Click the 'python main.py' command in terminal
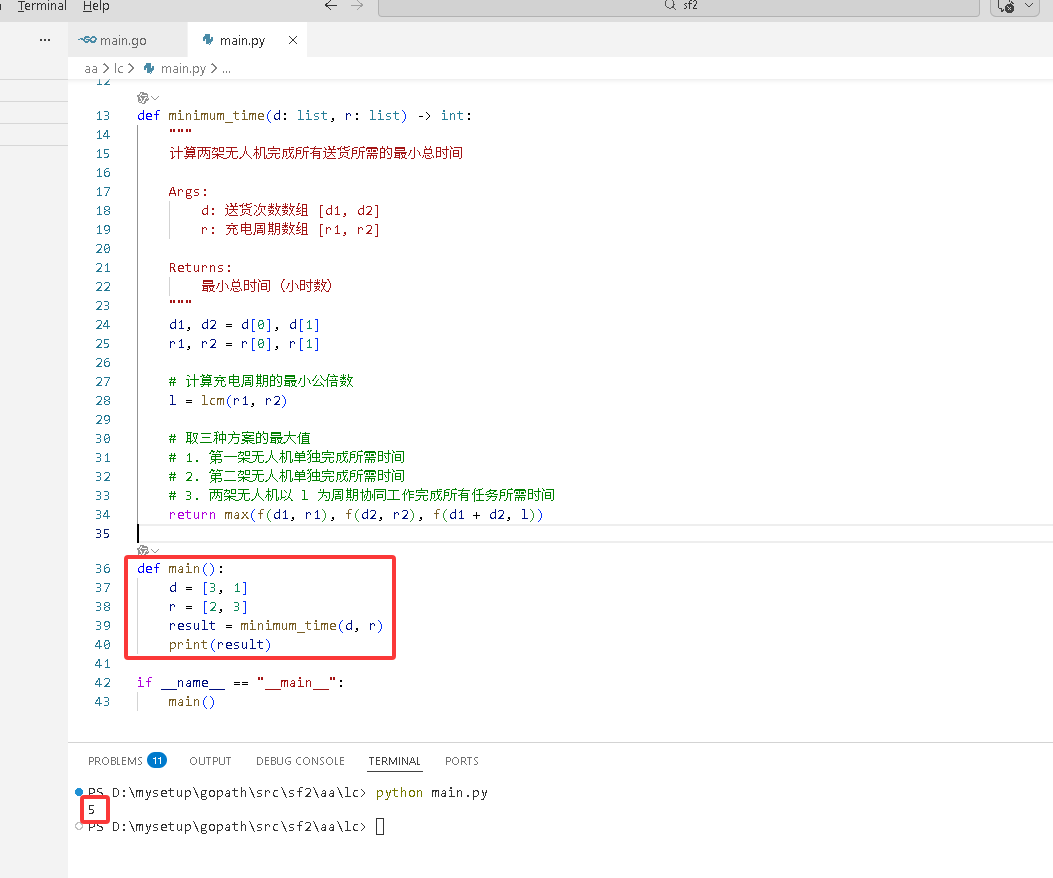The image size is (1053, 878). tap(432, 793)
